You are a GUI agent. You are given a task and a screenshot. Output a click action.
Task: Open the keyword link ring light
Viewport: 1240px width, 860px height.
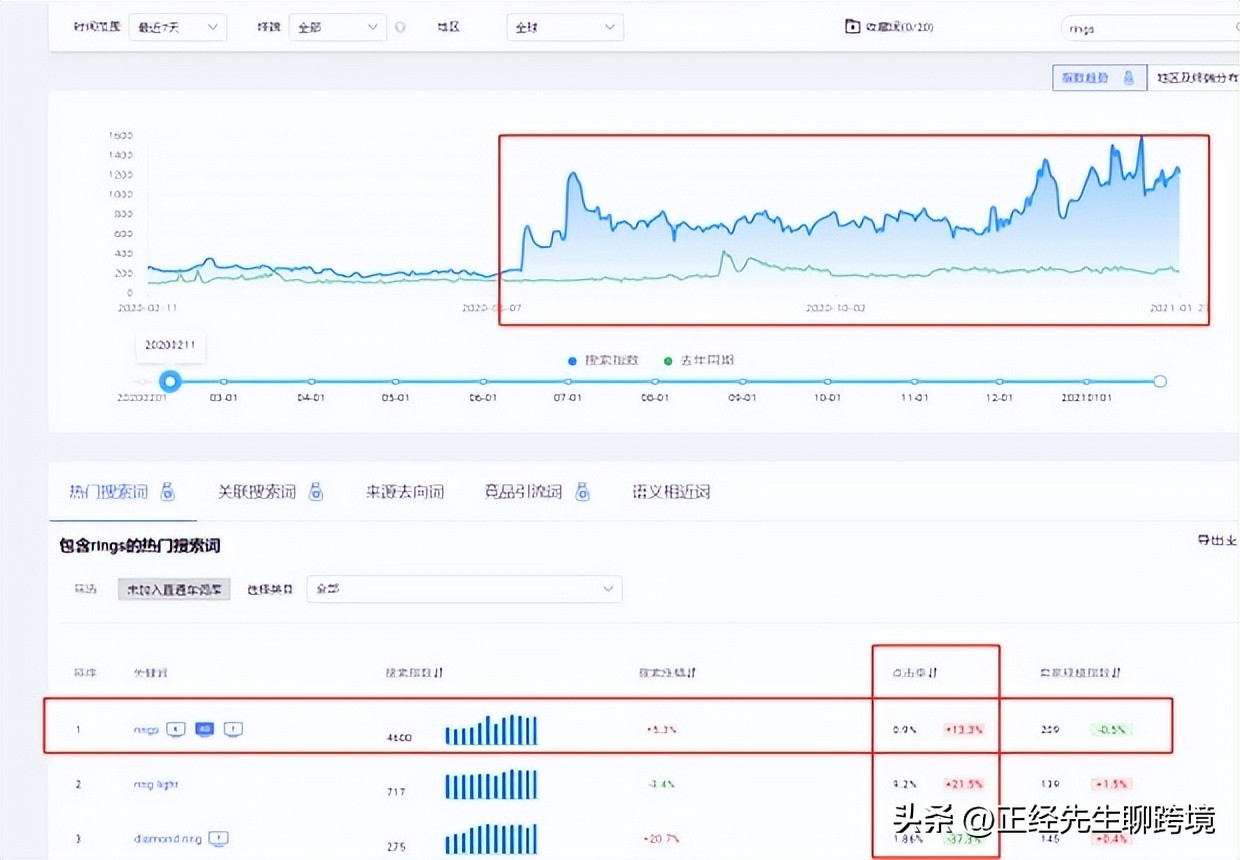pos(156,784)
